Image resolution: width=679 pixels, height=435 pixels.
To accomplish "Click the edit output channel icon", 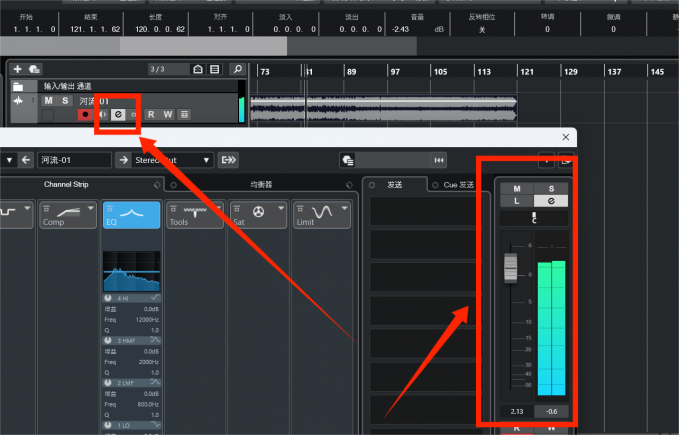I will pos(228,160).
